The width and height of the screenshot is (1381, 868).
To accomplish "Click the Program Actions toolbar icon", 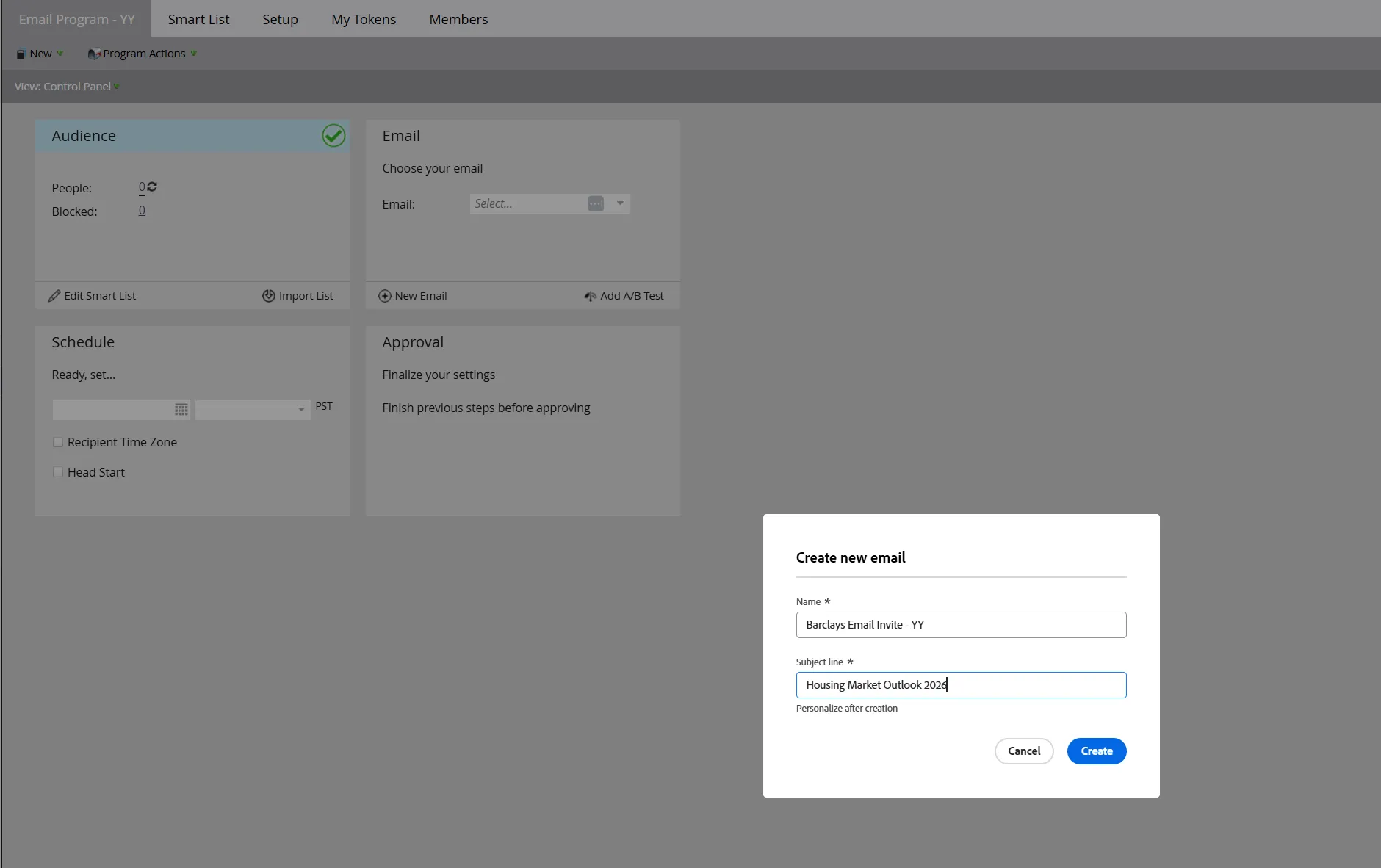I will click(94, 54).
